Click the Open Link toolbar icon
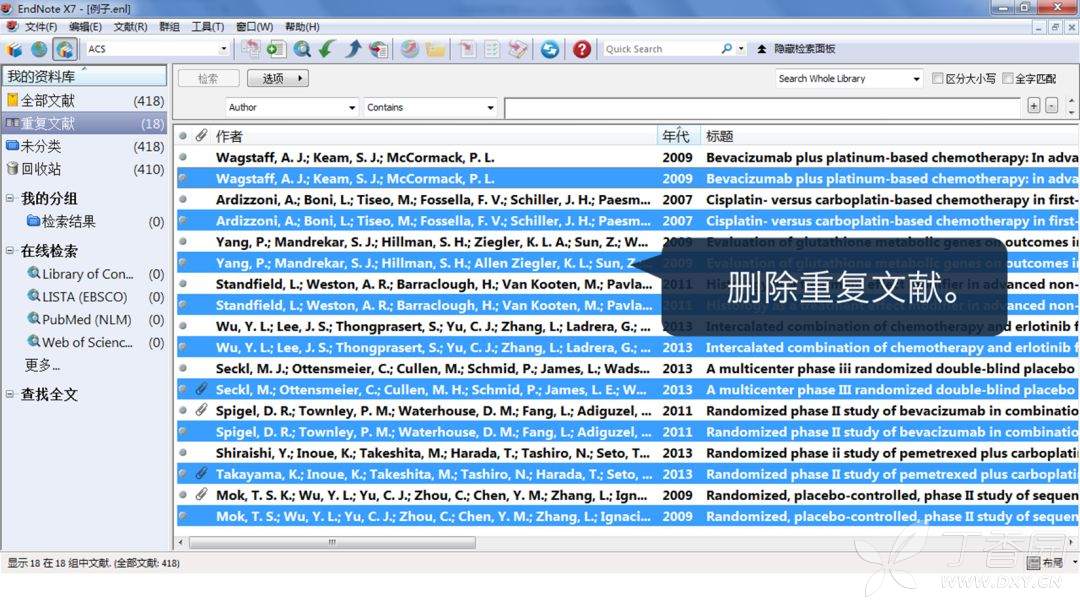 [410, 49]
